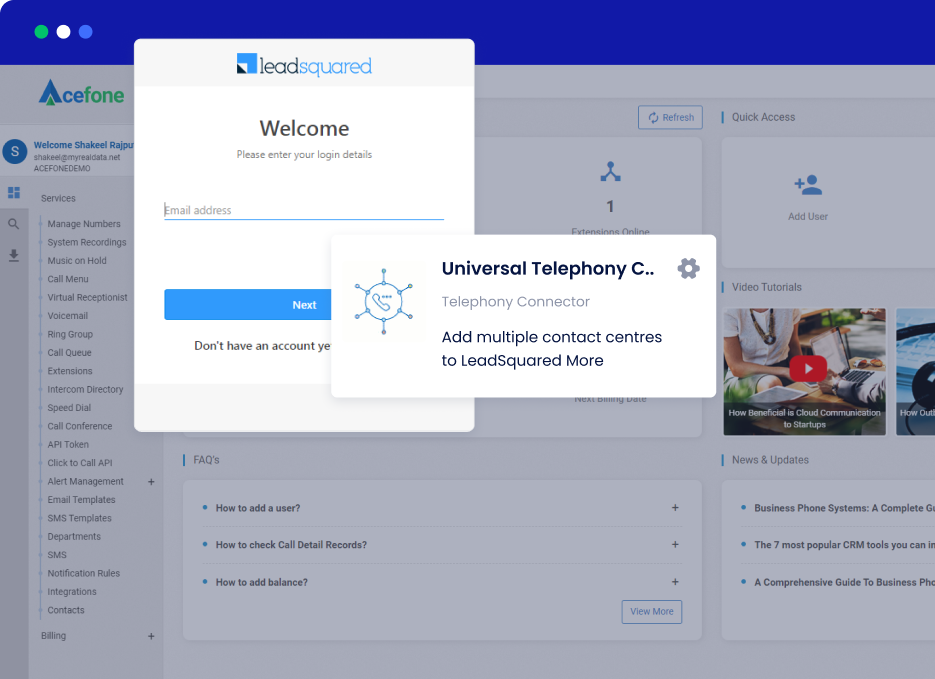
Task: Click the search magnifier icon in sidebar
Action: pyautogui.click(x=14, y=224)
